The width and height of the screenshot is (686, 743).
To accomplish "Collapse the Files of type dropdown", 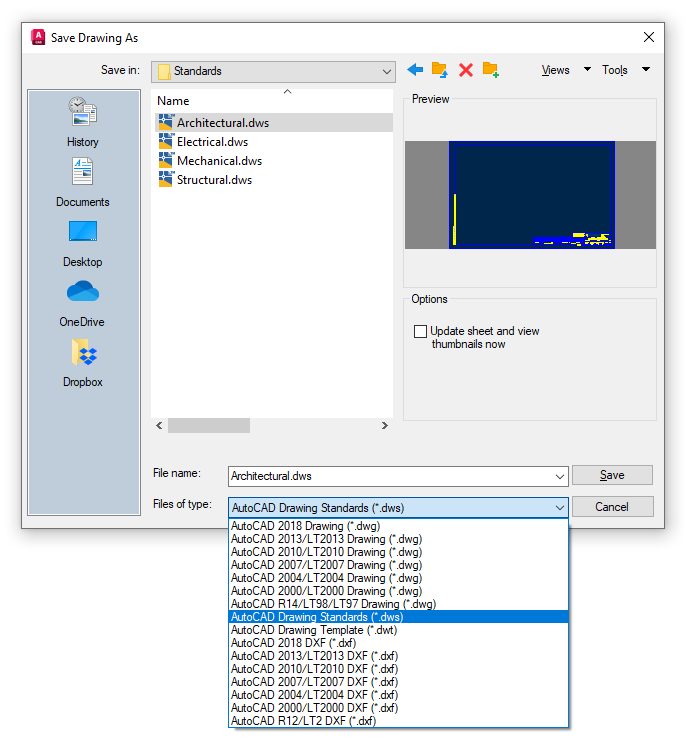I will (560, 508).
